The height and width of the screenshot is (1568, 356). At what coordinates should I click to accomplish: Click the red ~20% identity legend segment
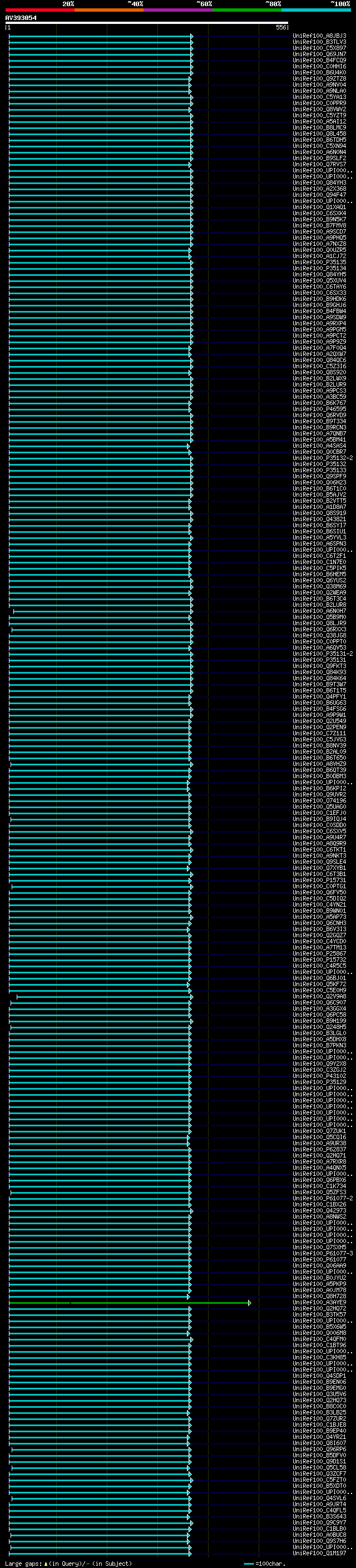tap(39, 10)
